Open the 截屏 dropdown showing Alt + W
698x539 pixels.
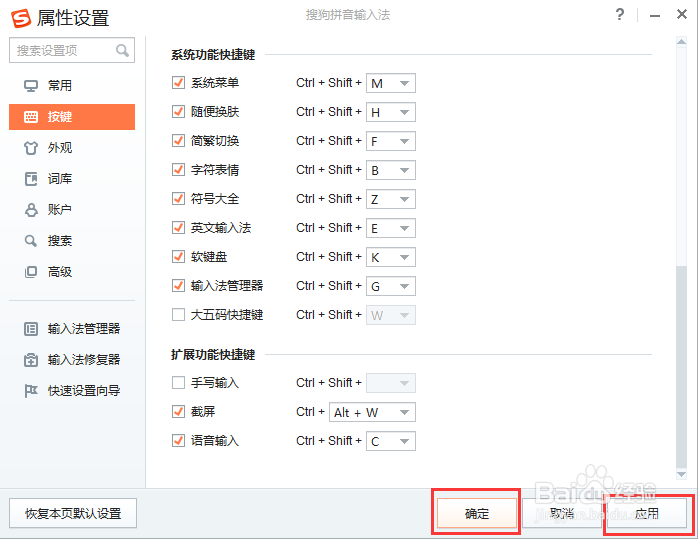tap(372, 412)
